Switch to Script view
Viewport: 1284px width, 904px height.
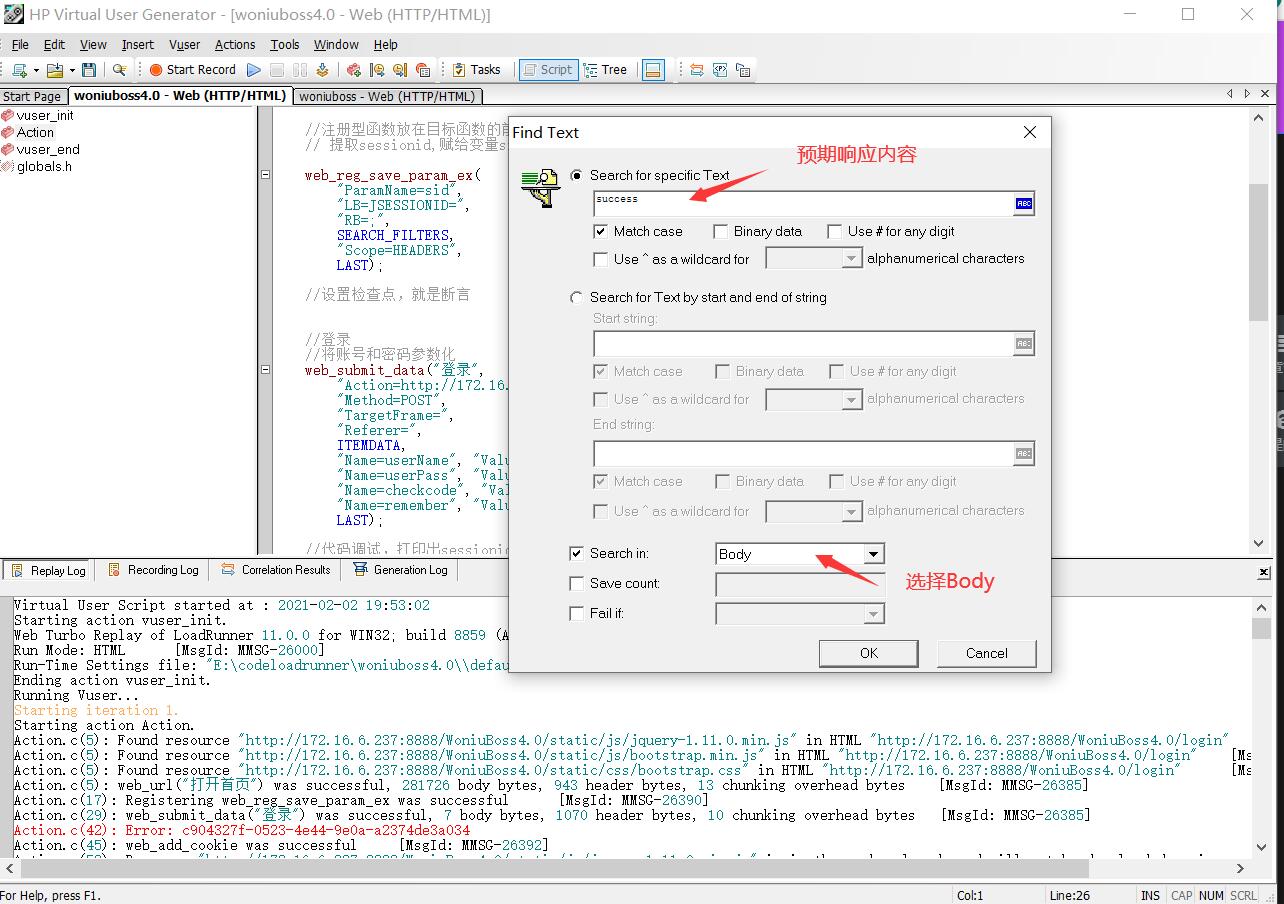tap(548, 70)
